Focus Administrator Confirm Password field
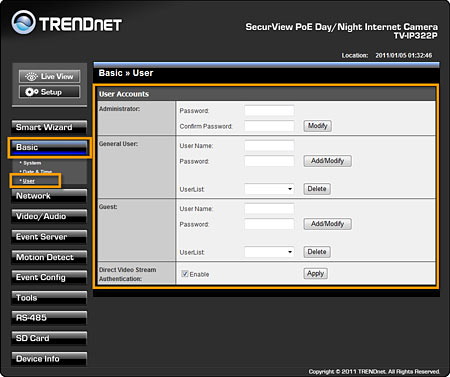The image size is (450, 377). coord(269,126)
